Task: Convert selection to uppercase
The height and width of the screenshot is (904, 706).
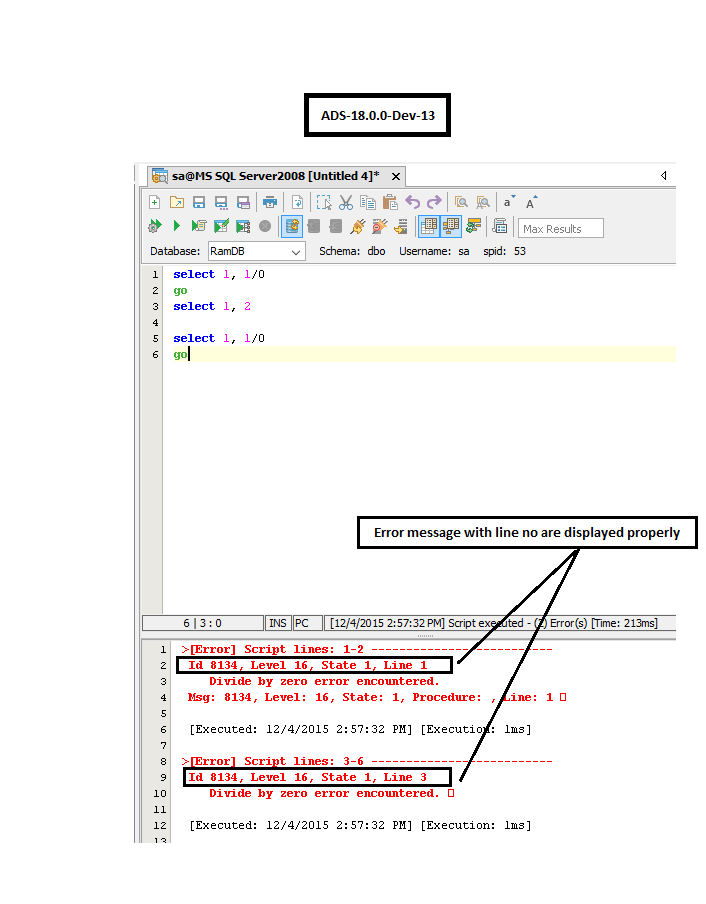Action: click(x=531, y=202)
